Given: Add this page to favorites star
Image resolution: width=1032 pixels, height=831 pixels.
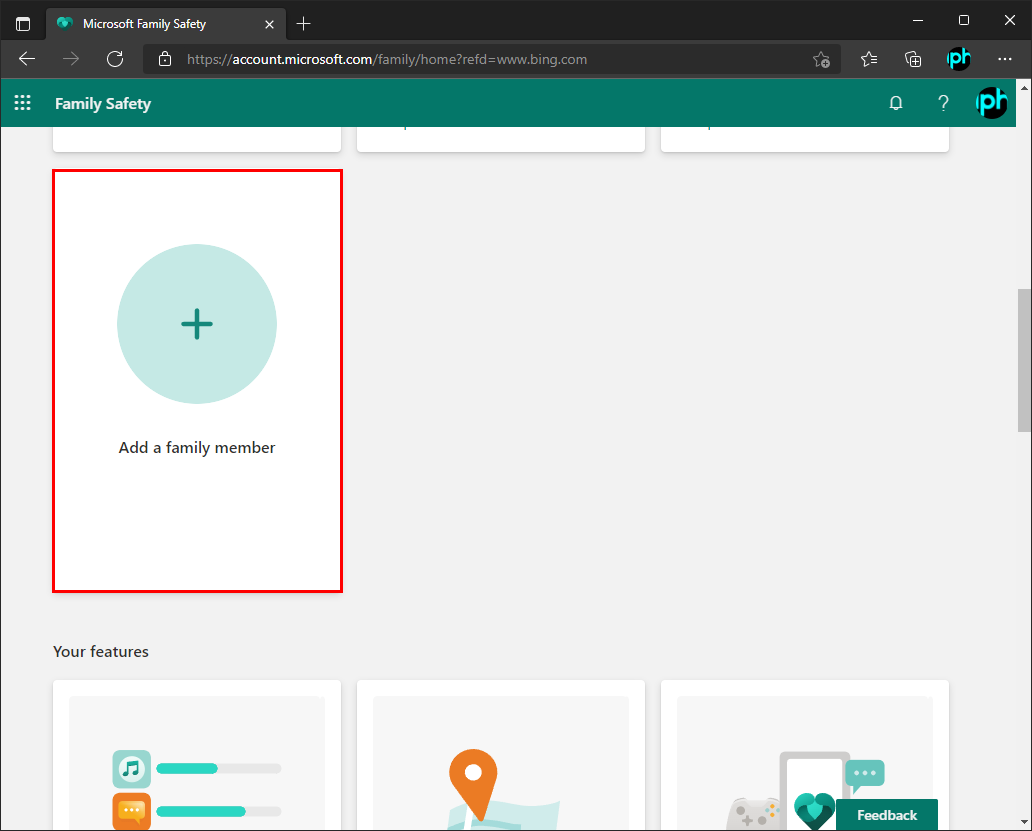Looking at the screenshot, I should 821,59.
